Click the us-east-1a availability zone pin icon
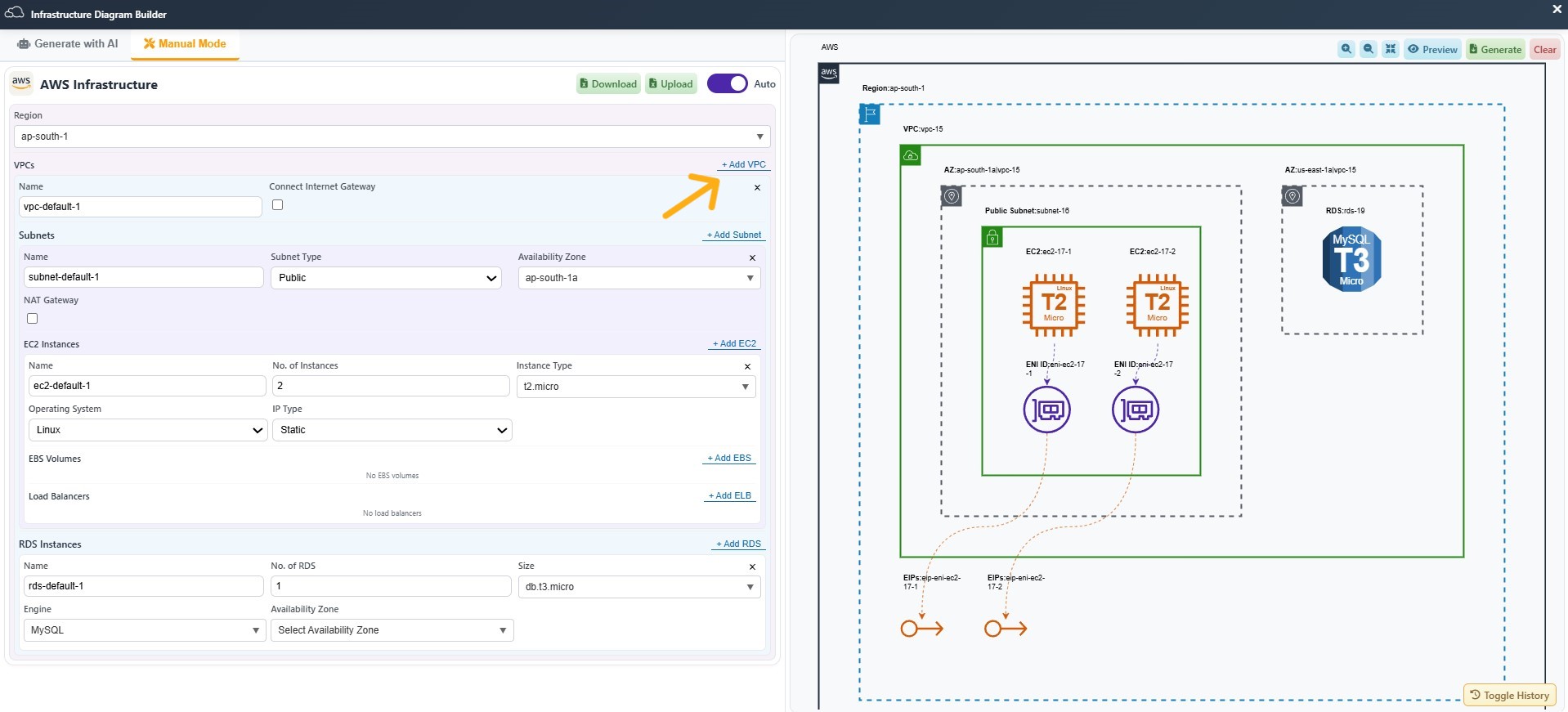Screen dimensions: 1568x712 pyautogui.click(x=1292, y=196)
